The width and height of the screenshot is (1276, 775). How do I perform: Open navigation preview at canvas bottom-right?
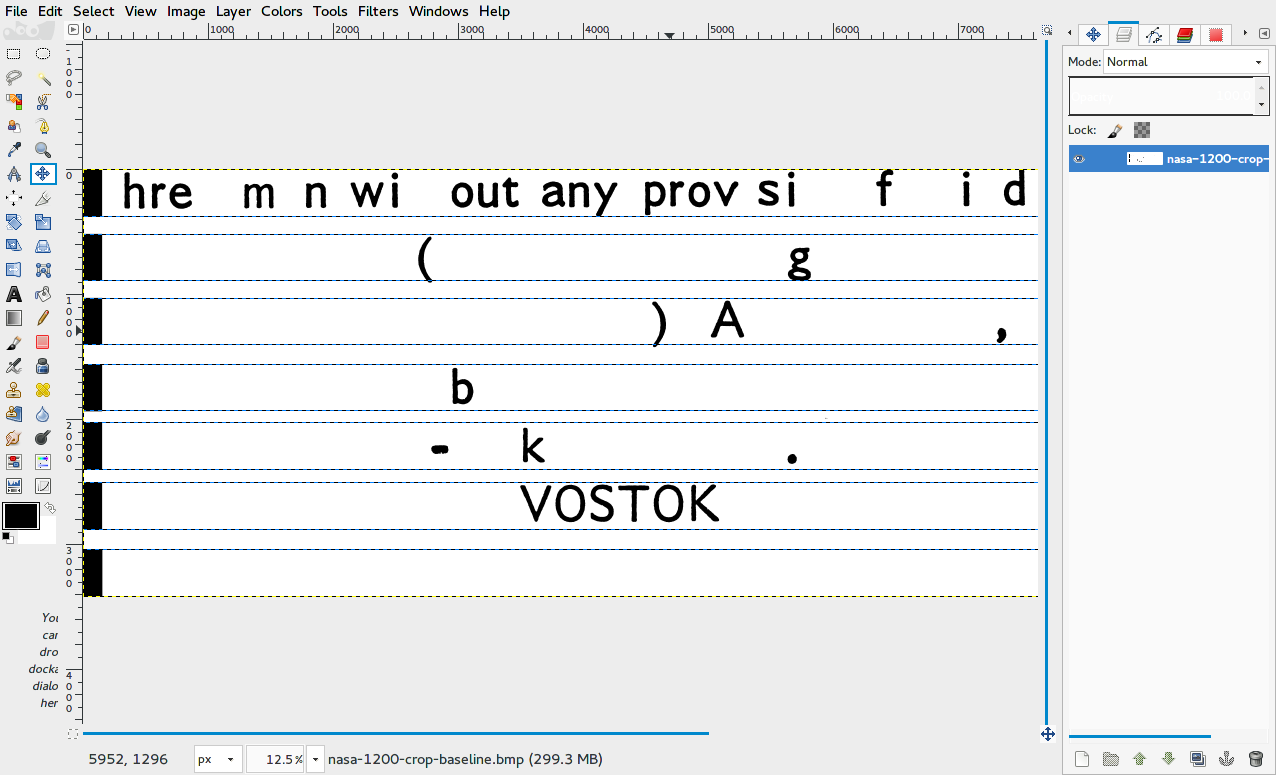tap(1047, 734)
